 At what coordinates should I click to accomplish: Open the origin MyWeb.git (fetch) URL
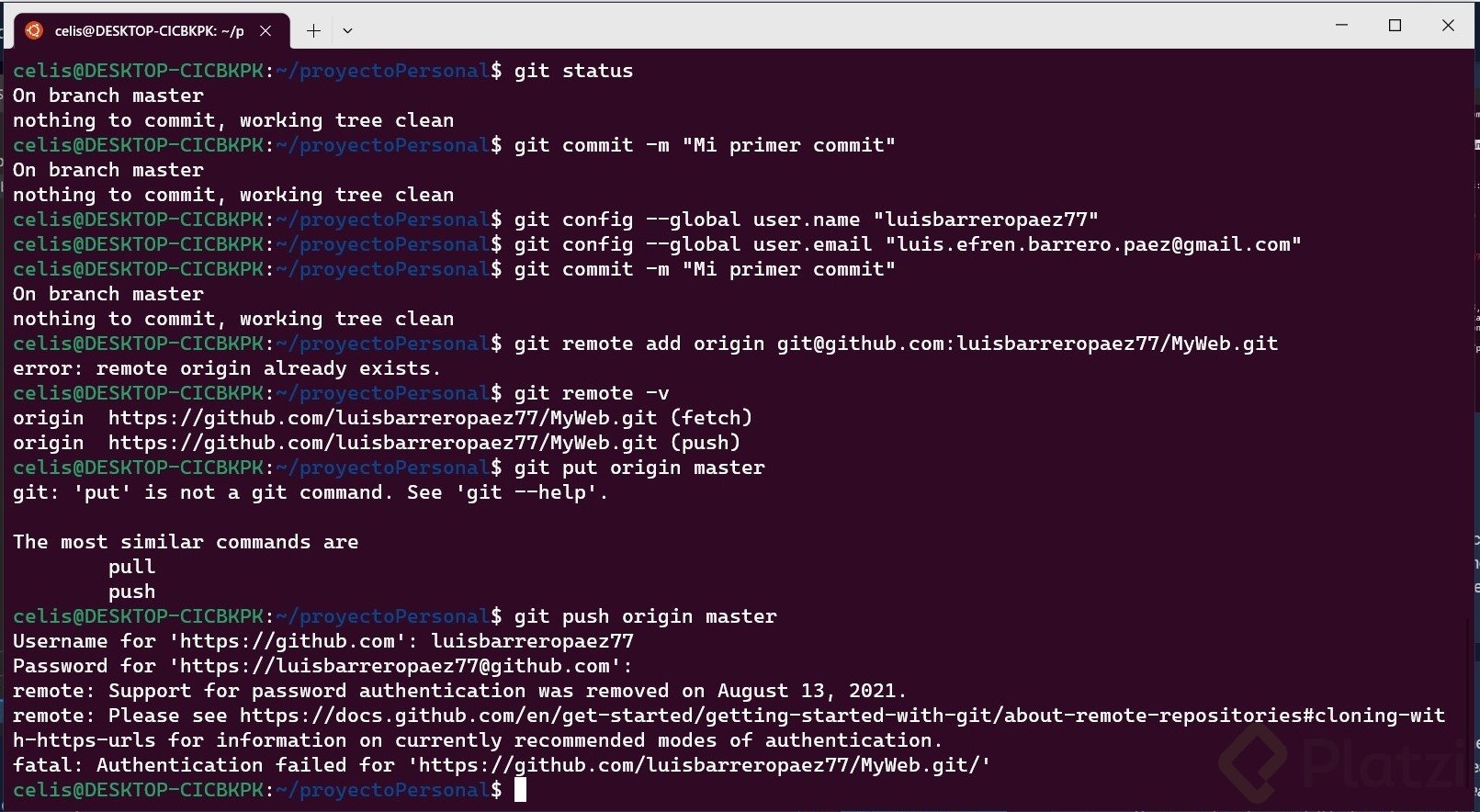[x=382, y=418]
